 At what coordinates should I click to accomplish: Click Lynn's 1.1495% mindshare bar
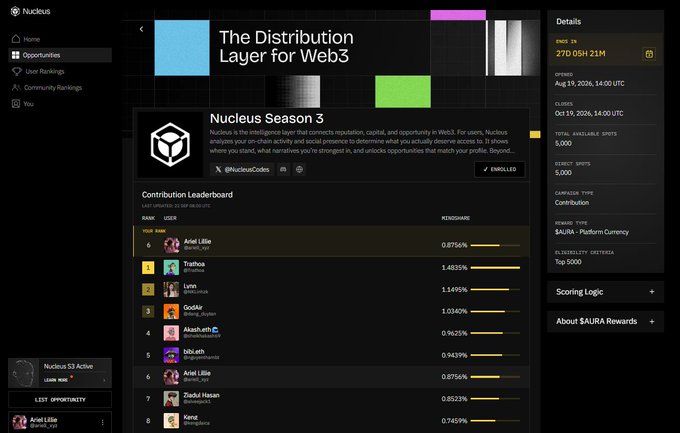point(495,289)
